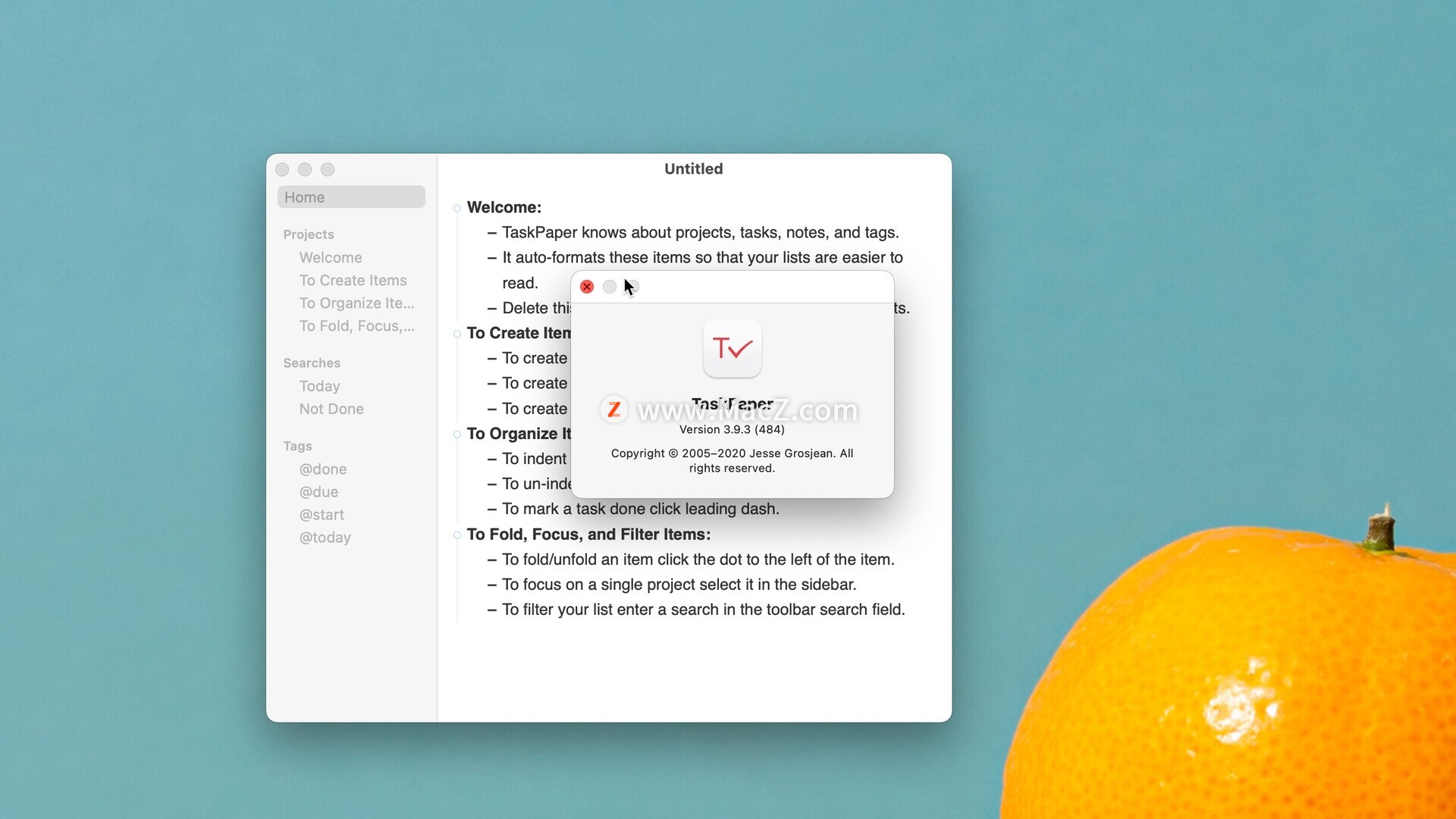Close the About TaskPaper dialog

point(587,287)
